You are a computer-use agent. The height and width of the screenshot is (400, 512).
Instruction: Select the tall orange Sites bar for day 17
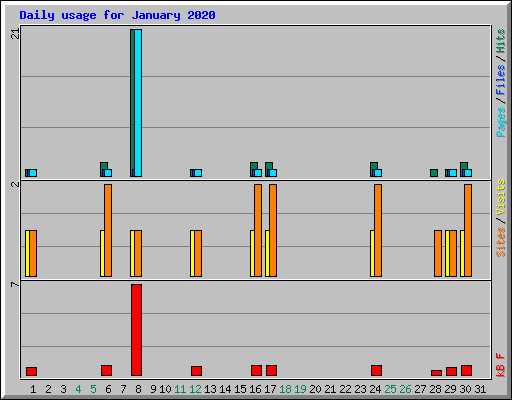273,230
